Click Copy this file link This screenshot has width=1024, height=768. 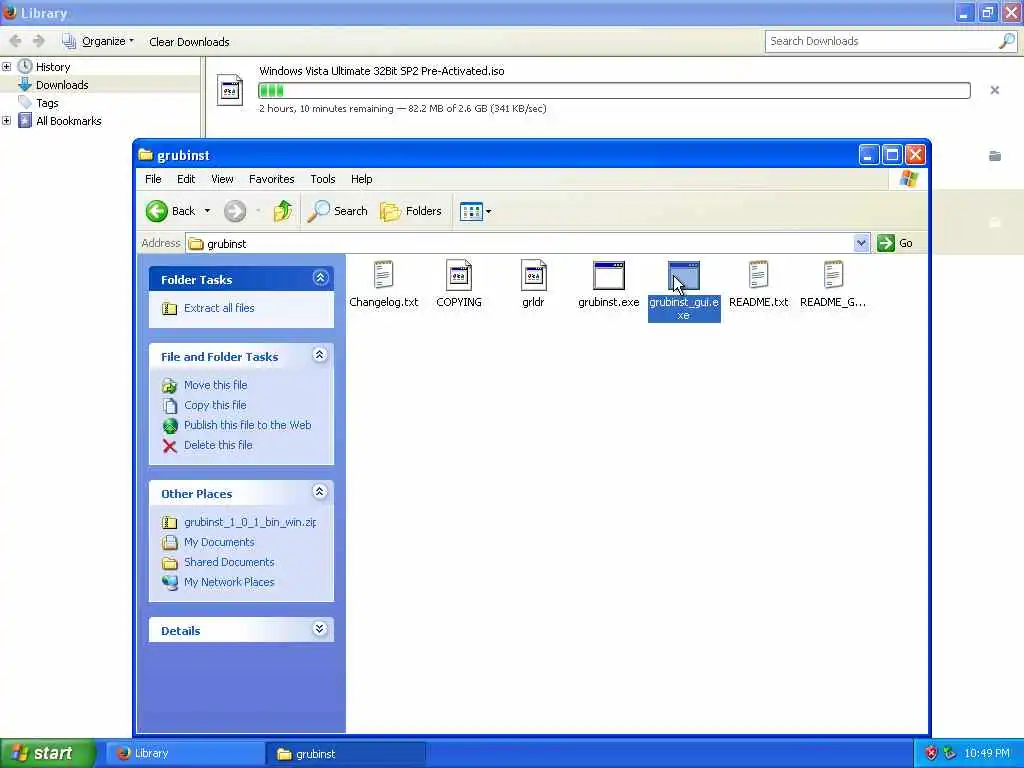[215, 405]
